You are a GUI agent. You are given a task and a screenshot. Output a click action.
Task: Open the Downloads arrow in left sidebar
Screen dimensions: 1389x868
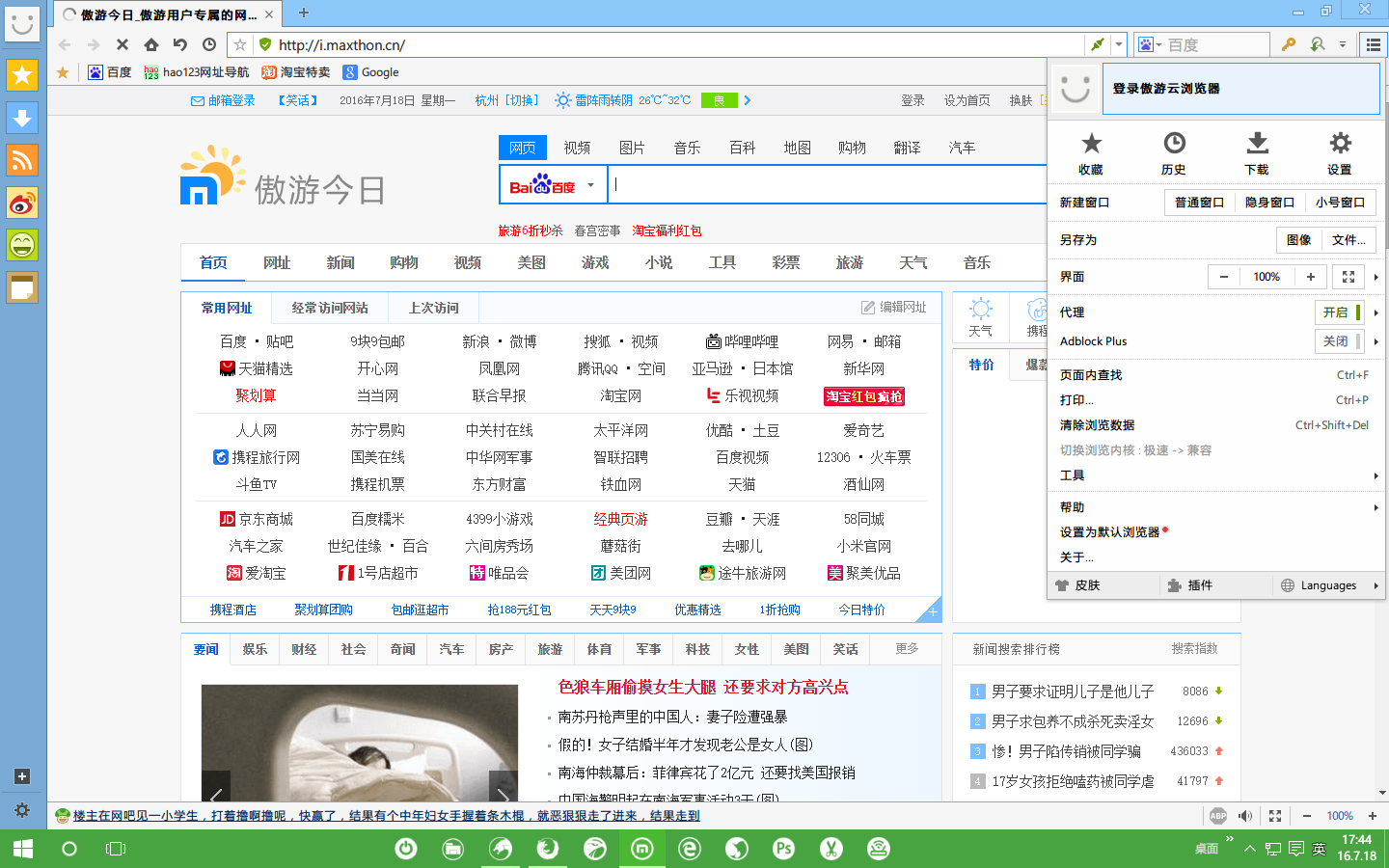(22, 118)
